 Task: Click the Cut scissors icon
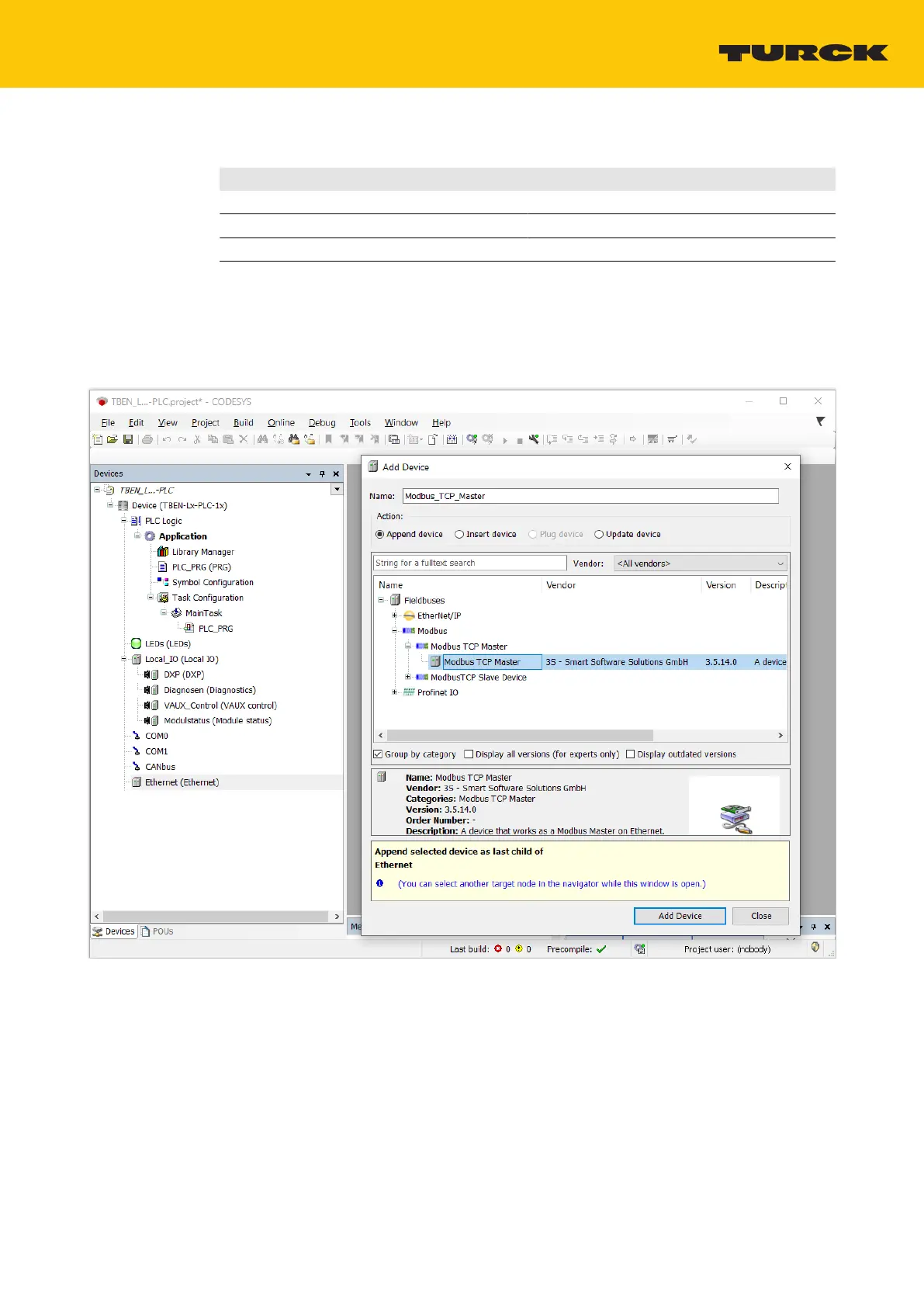pos(197,439)
